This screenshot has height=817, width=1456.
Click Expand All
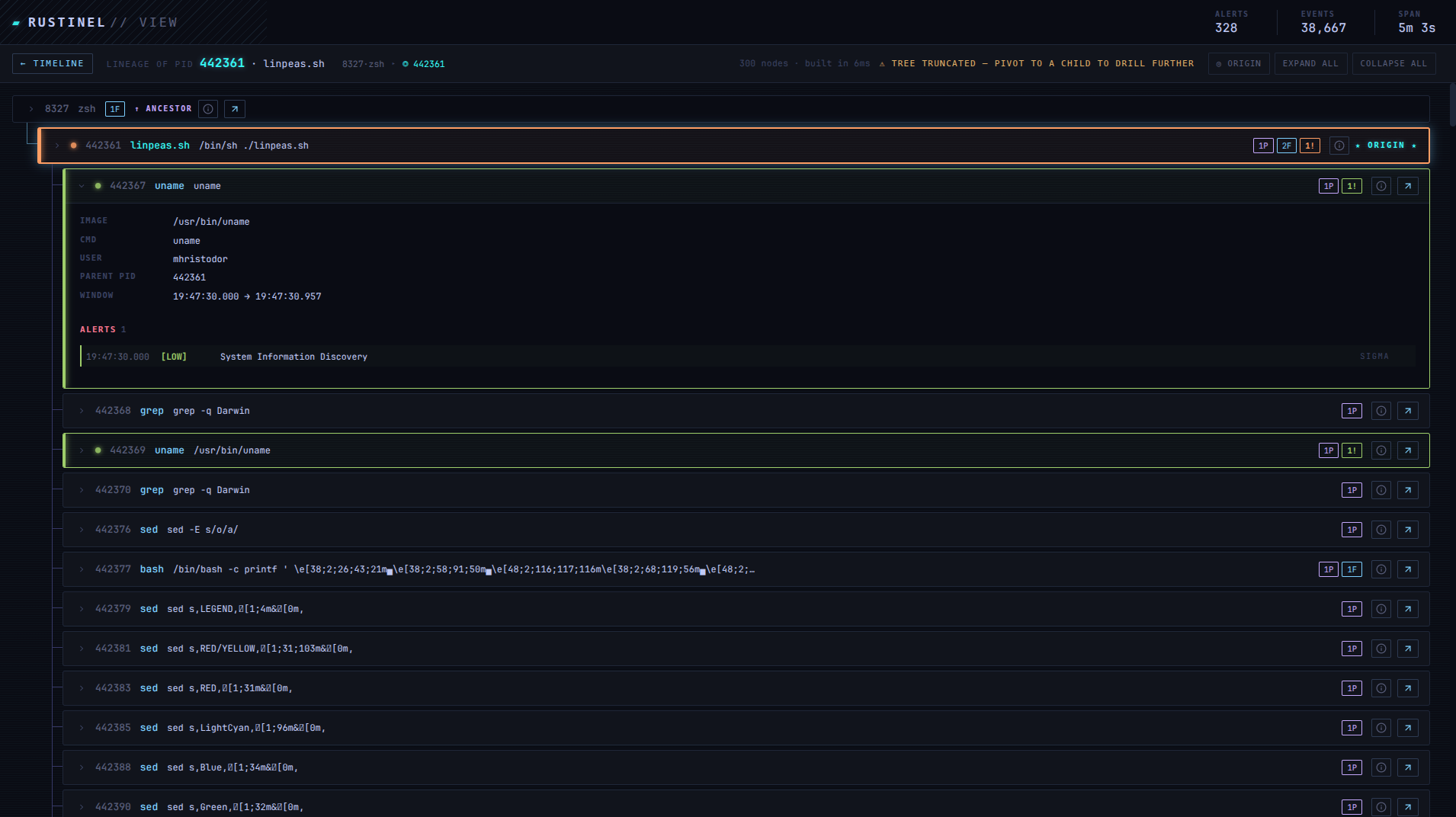(x=1310, y=63)
